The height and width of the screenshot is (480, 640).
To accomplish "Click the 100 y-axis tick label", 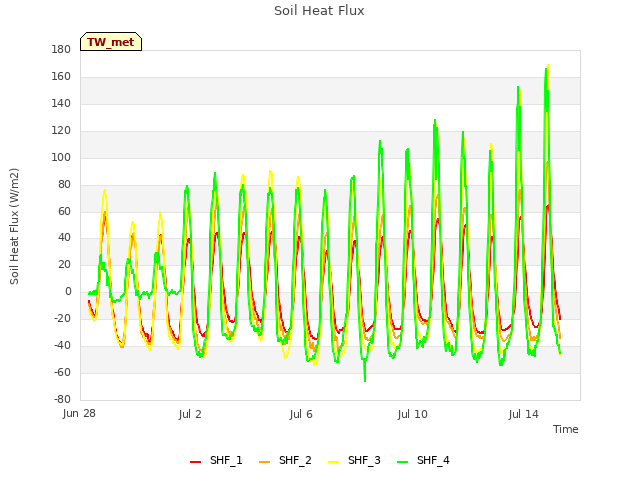I will (61, 158).
